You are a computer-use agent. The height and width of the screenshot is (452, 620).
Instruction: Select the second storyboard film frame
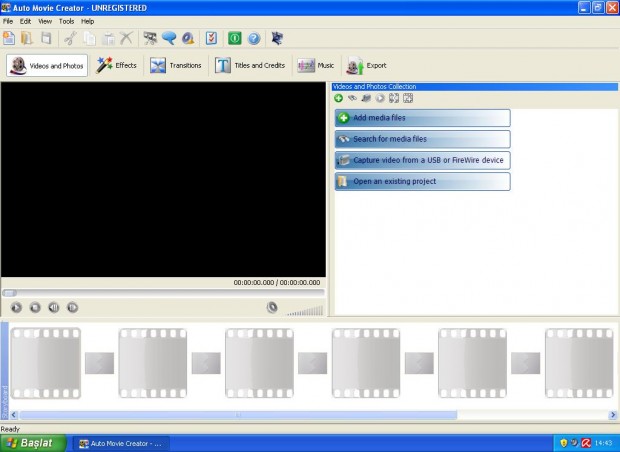coord(153,363)
